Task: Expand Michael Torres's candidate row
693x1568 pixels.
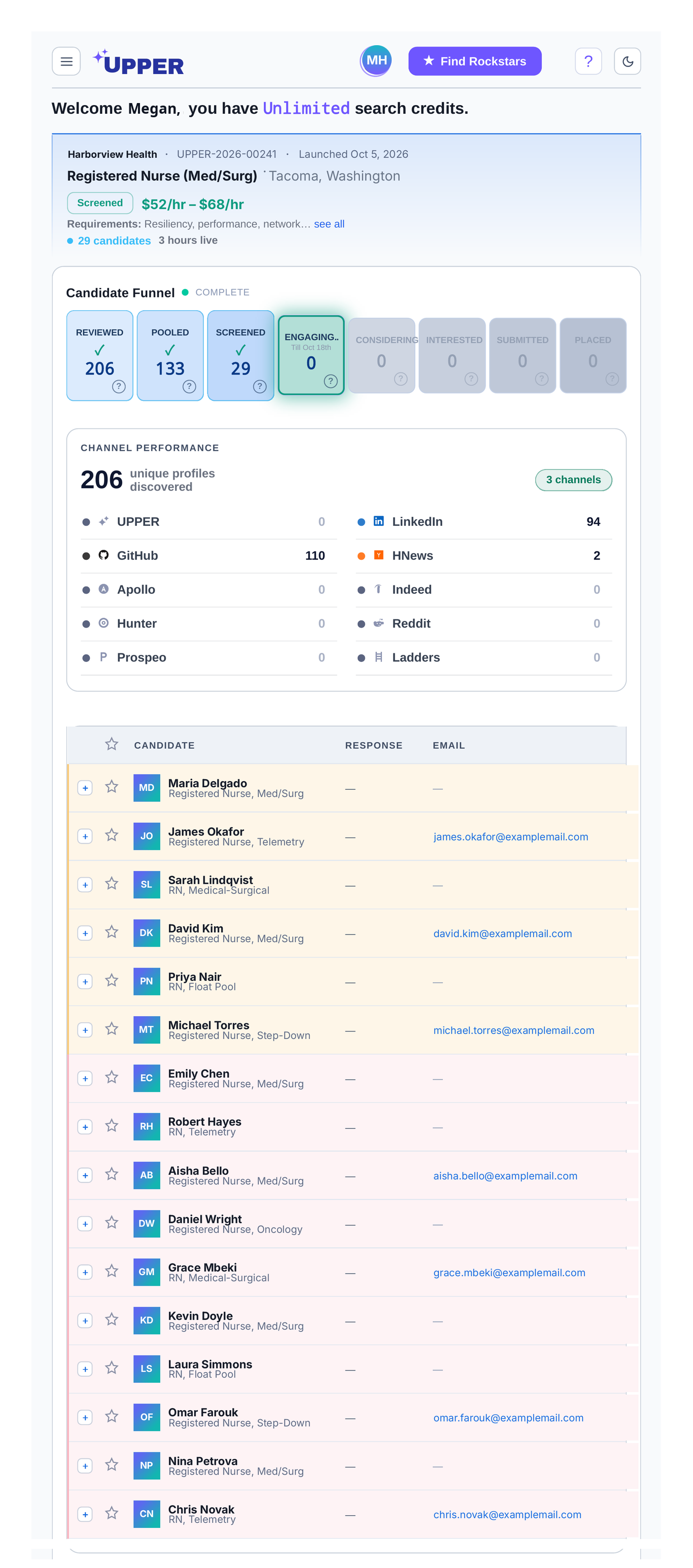Action: [85, 1030]
